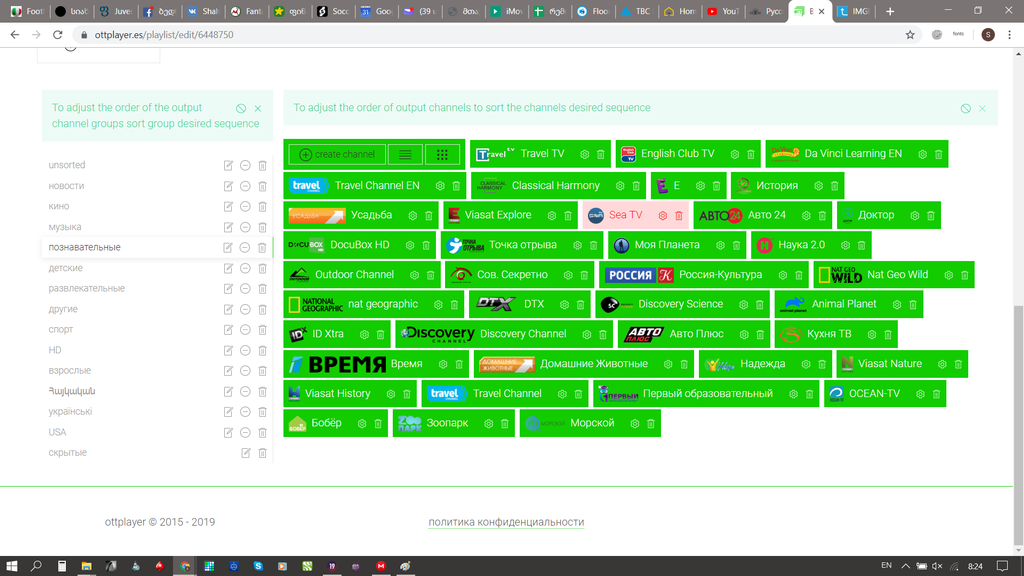Open settings for Морской channel
The image size is (1024, 576).
(635, 424)
